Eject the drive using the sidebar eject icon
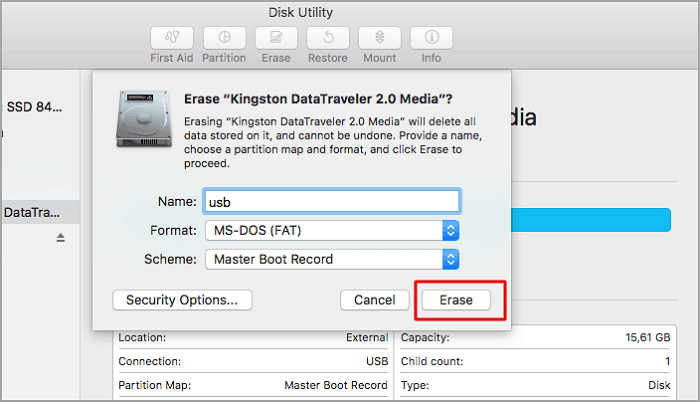 (60, 238)
